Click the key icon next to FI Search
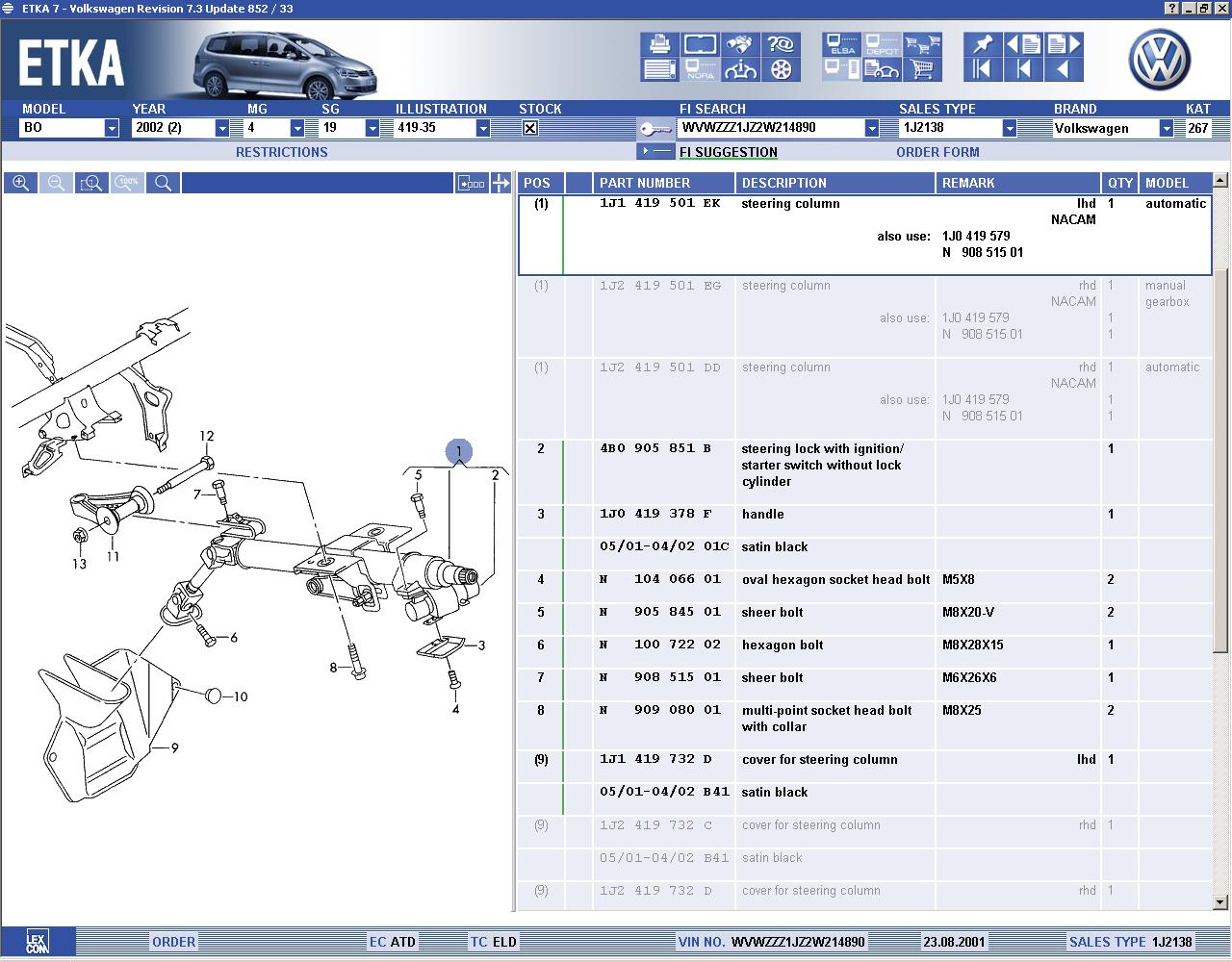 (654, 128)
